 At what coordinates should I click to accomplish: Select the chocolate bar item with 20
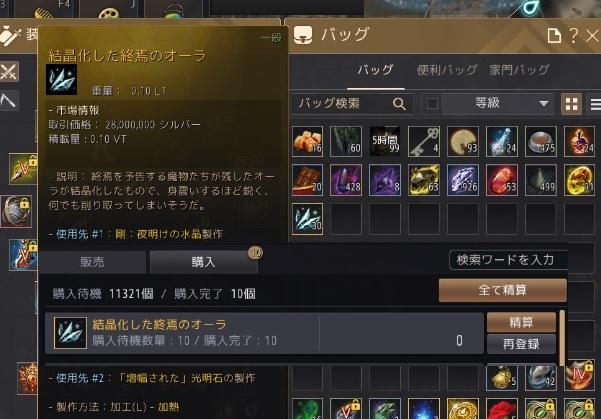click(x=307, y=180)
